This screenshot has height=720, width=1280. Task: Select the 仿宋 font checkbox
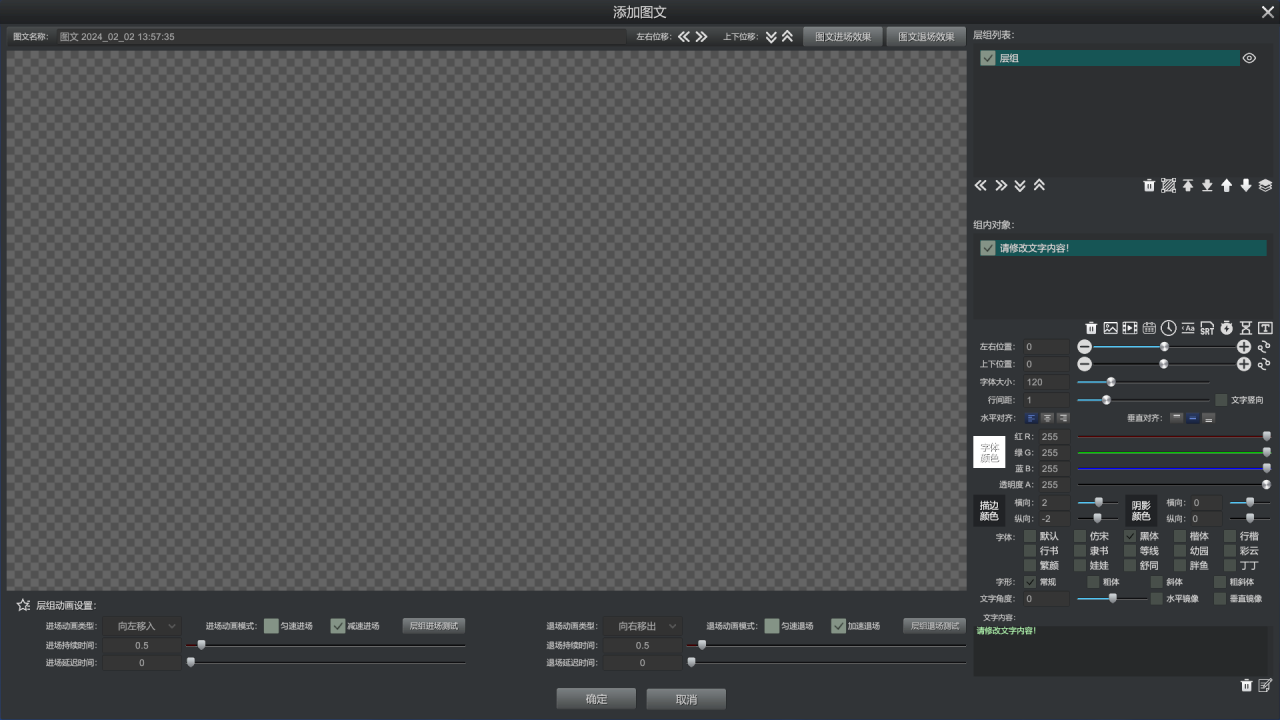coord(1080,536)
